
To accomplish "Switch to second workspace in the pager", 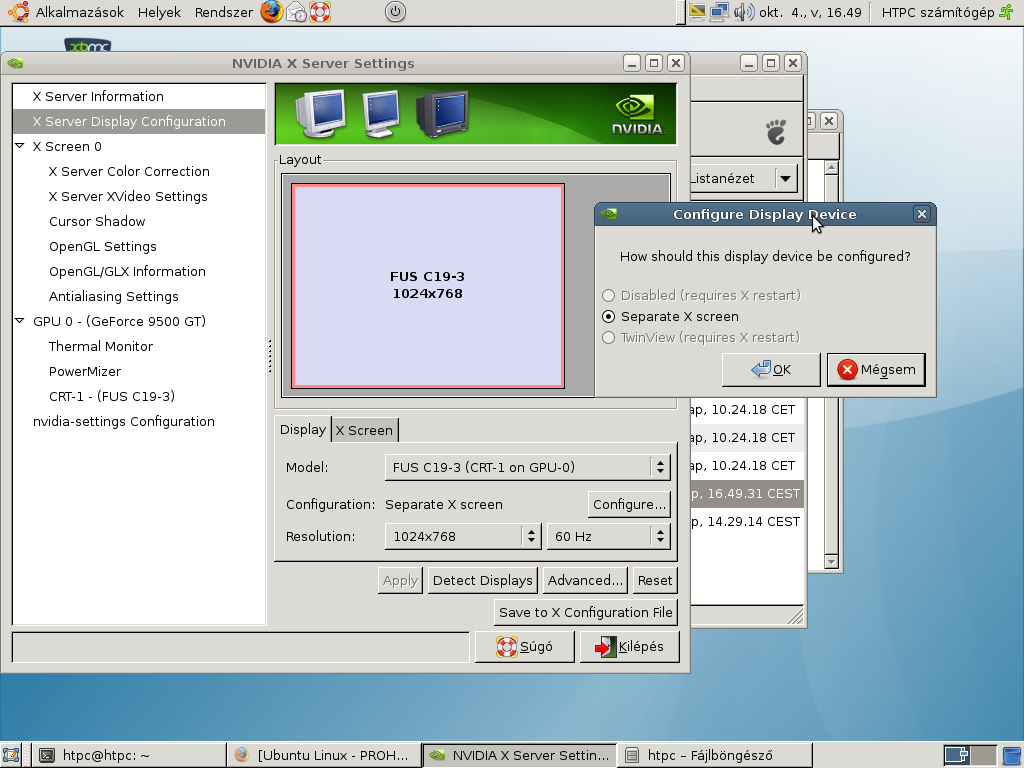I will click(x=984, y=756).
